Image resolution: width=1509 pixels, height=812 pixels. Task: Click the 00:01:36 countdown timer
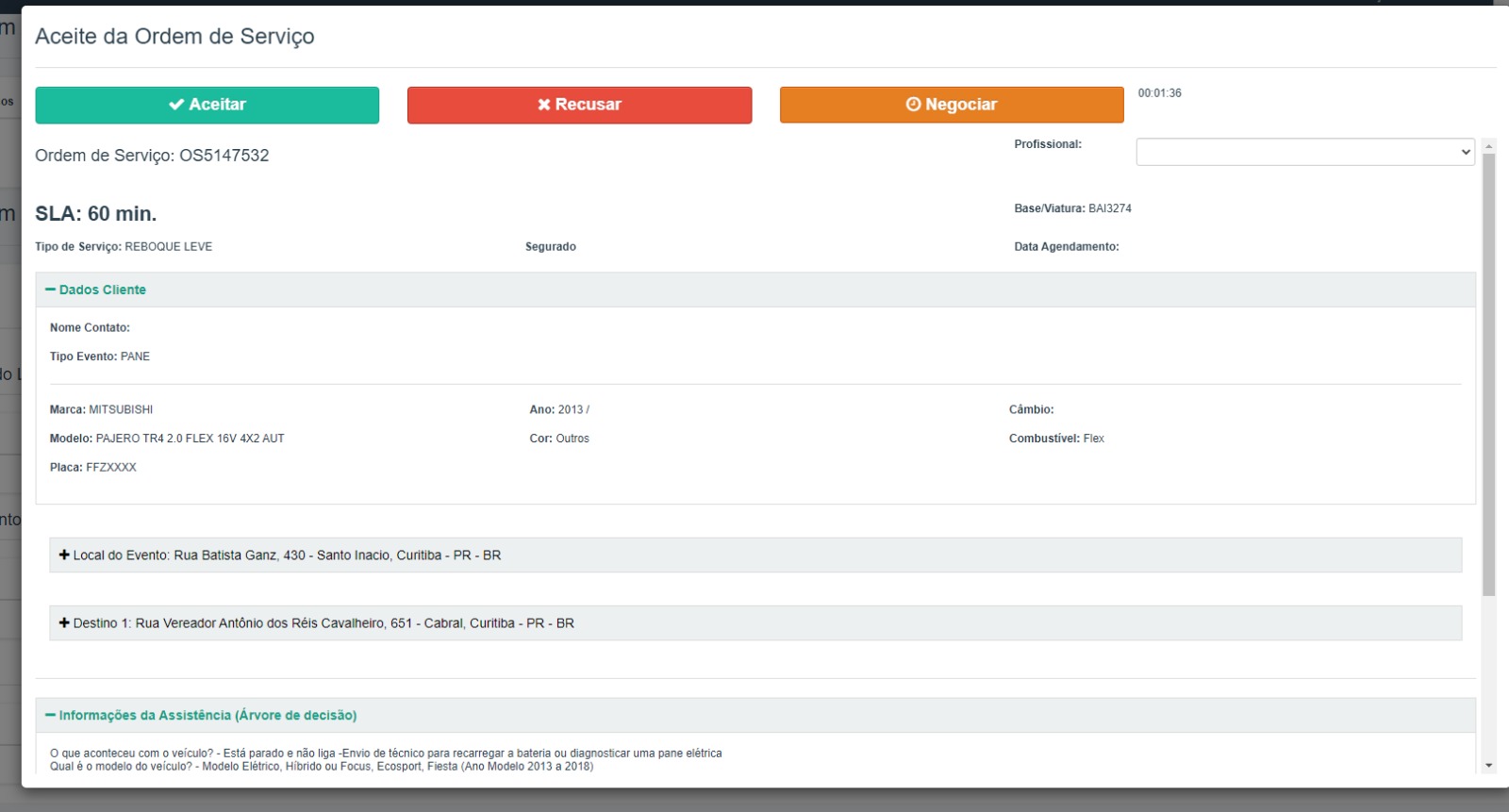tap(1159, 93)
